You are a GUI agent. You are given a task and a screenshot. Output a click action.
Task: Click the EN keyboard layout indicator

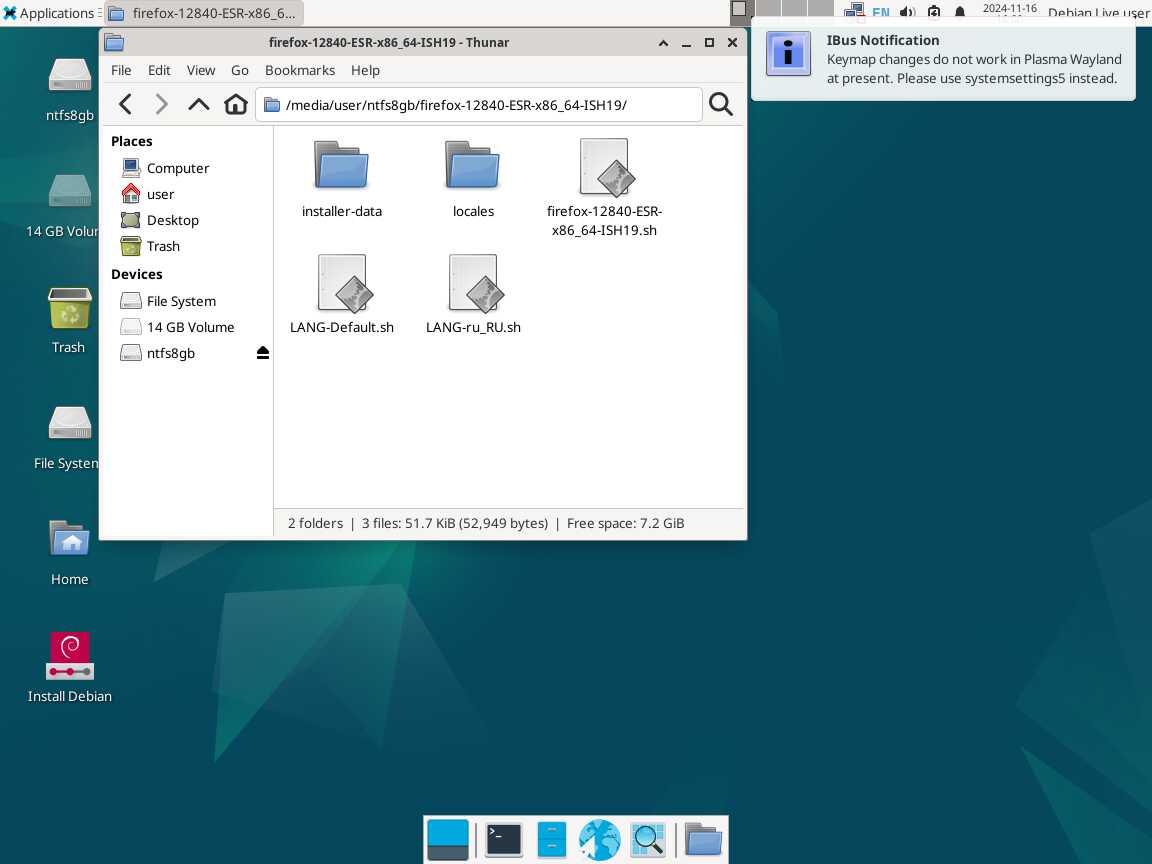pyautogui.click(x=881, y=12)
